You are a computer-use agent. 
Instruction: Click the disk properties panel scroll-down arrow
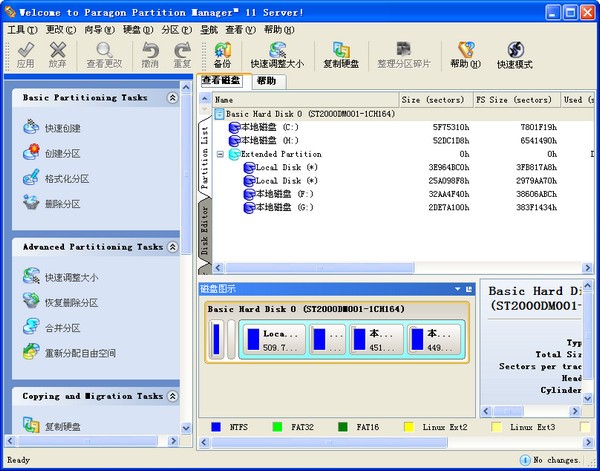tap(588, 399)
